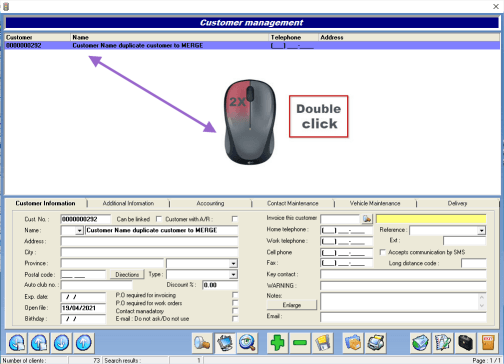
Task: Click the exit door icon
Action: coord(488,343)
